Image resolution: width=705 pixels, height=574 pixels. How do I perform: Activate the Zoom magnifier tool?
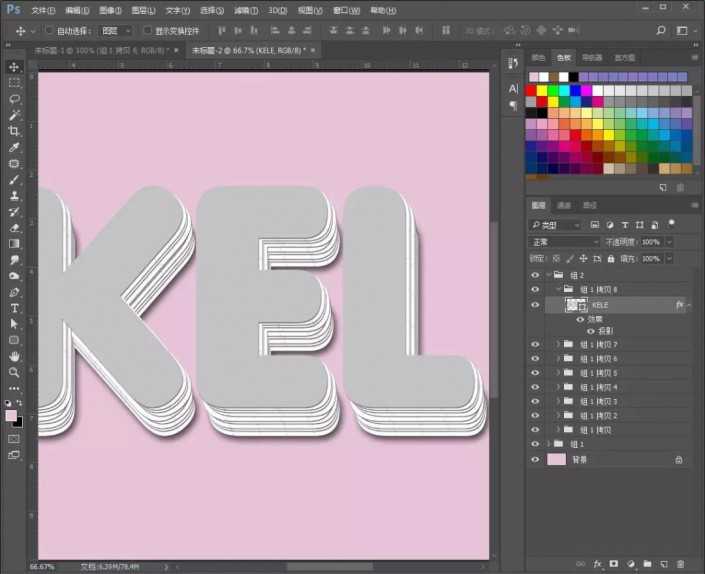(14, 372)
